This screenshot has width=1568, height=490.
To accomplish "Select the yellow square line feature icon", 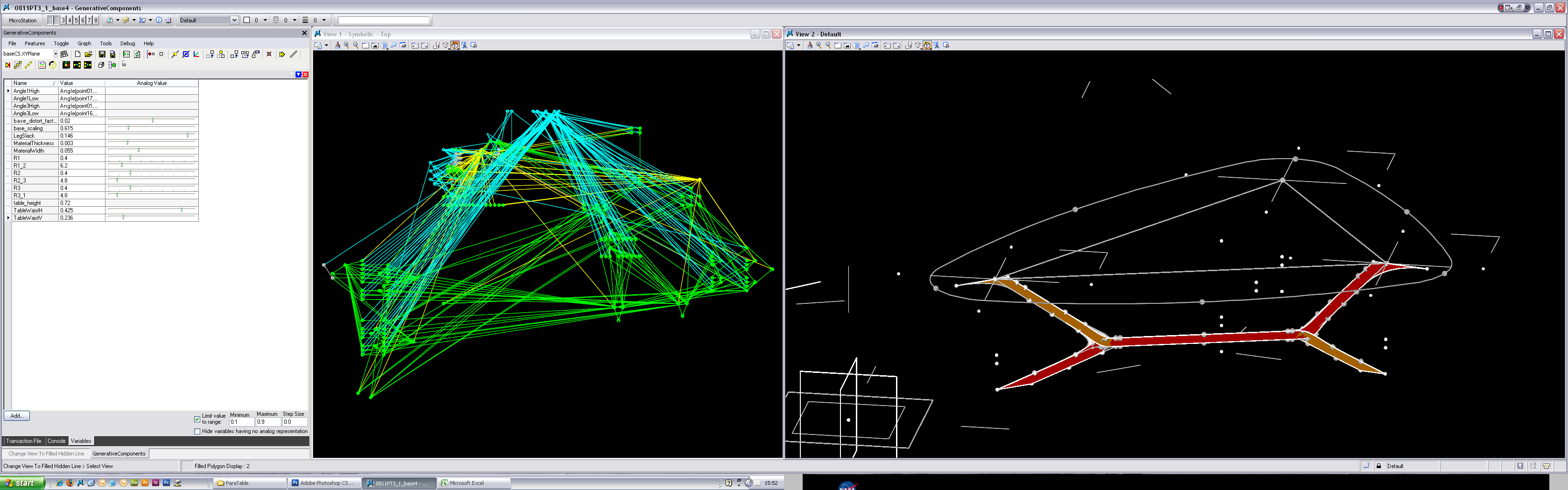I will click(x=175, y=54).
